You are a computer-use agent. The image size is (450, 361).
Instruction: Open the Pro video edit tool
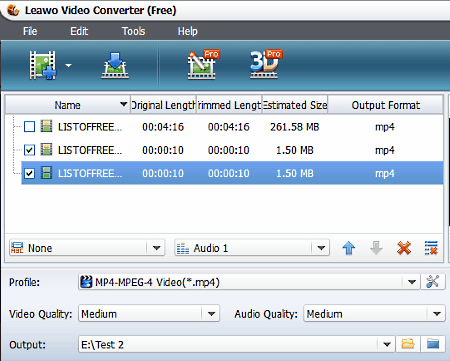tap(203, 64)
